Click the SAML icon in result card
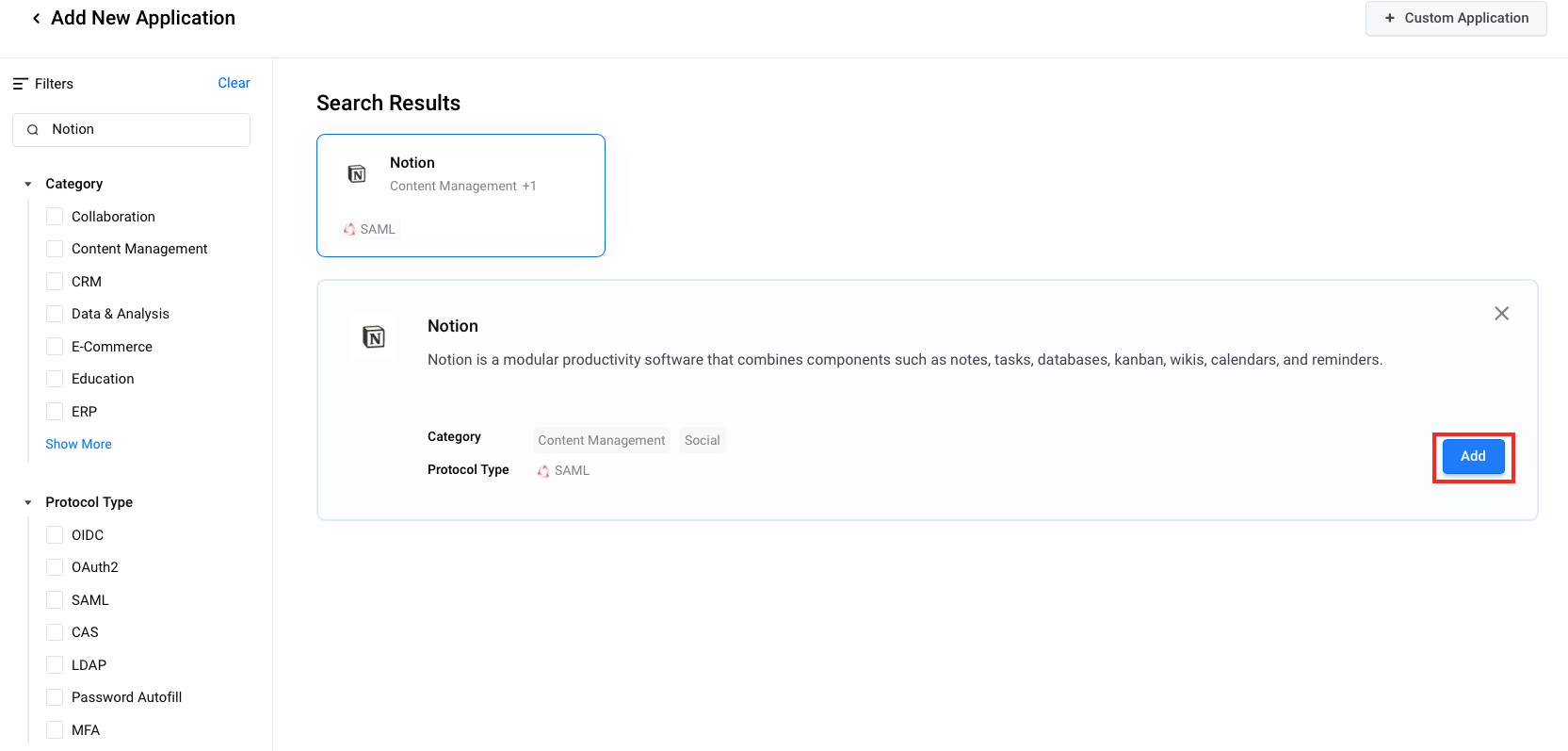 [349, 229]
